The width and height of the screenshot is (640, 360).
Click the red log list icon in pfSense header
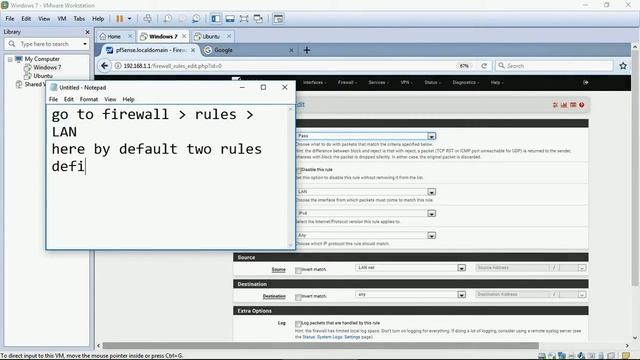(x=573, y=105)
